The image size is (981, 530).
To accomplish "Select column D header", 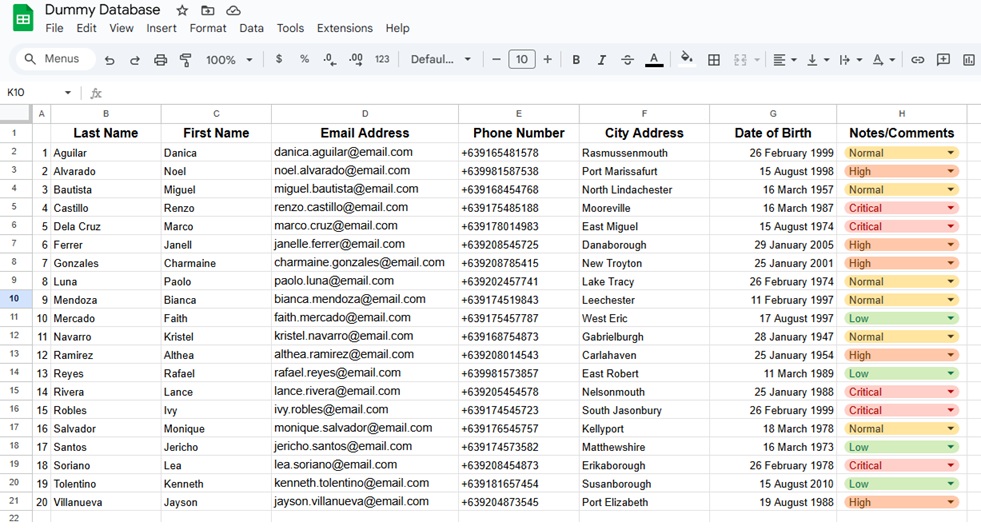I will pos(365,114).
